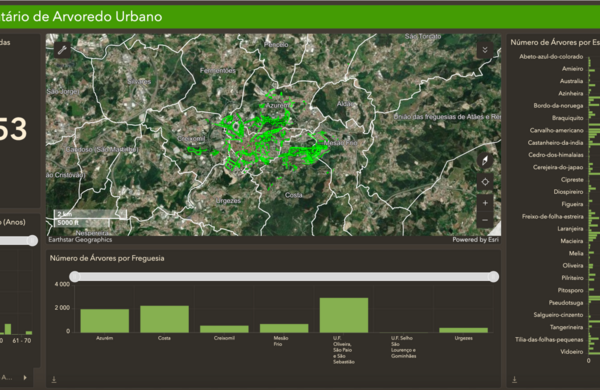Click right handle of Freguesia slider
600x390 pixels.
tap(494, 277)
